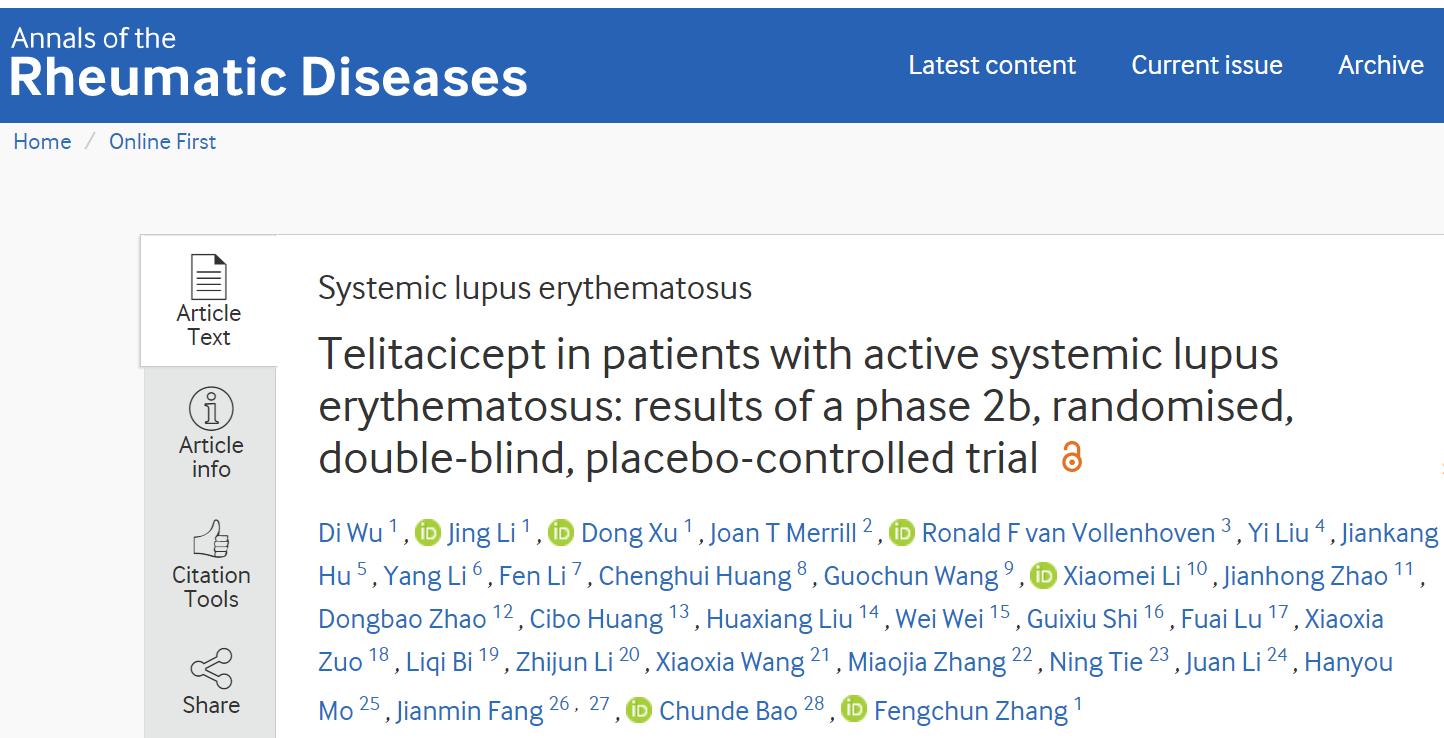1444x738 pixels.
Task: Click ORCID icon next to Jing Li
Action: pyautogui.click(x=428, y=533)
